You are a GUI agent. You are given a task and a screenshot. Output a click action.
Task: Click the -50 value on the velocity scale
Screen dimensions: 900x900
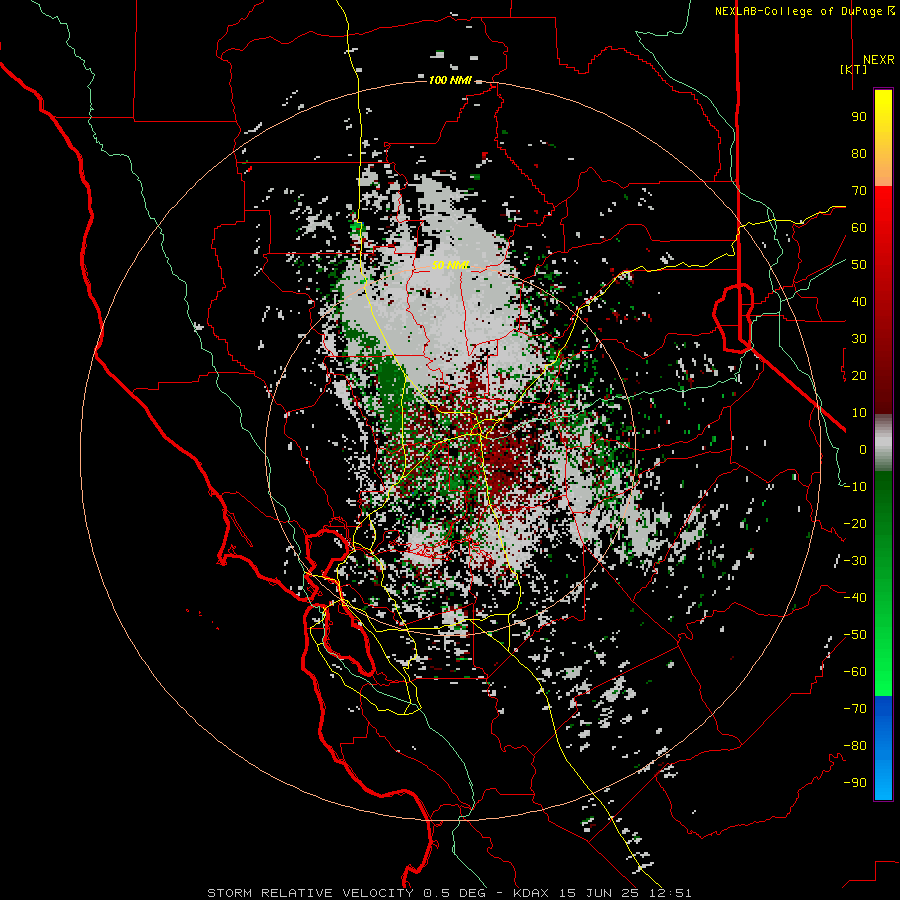855,635
